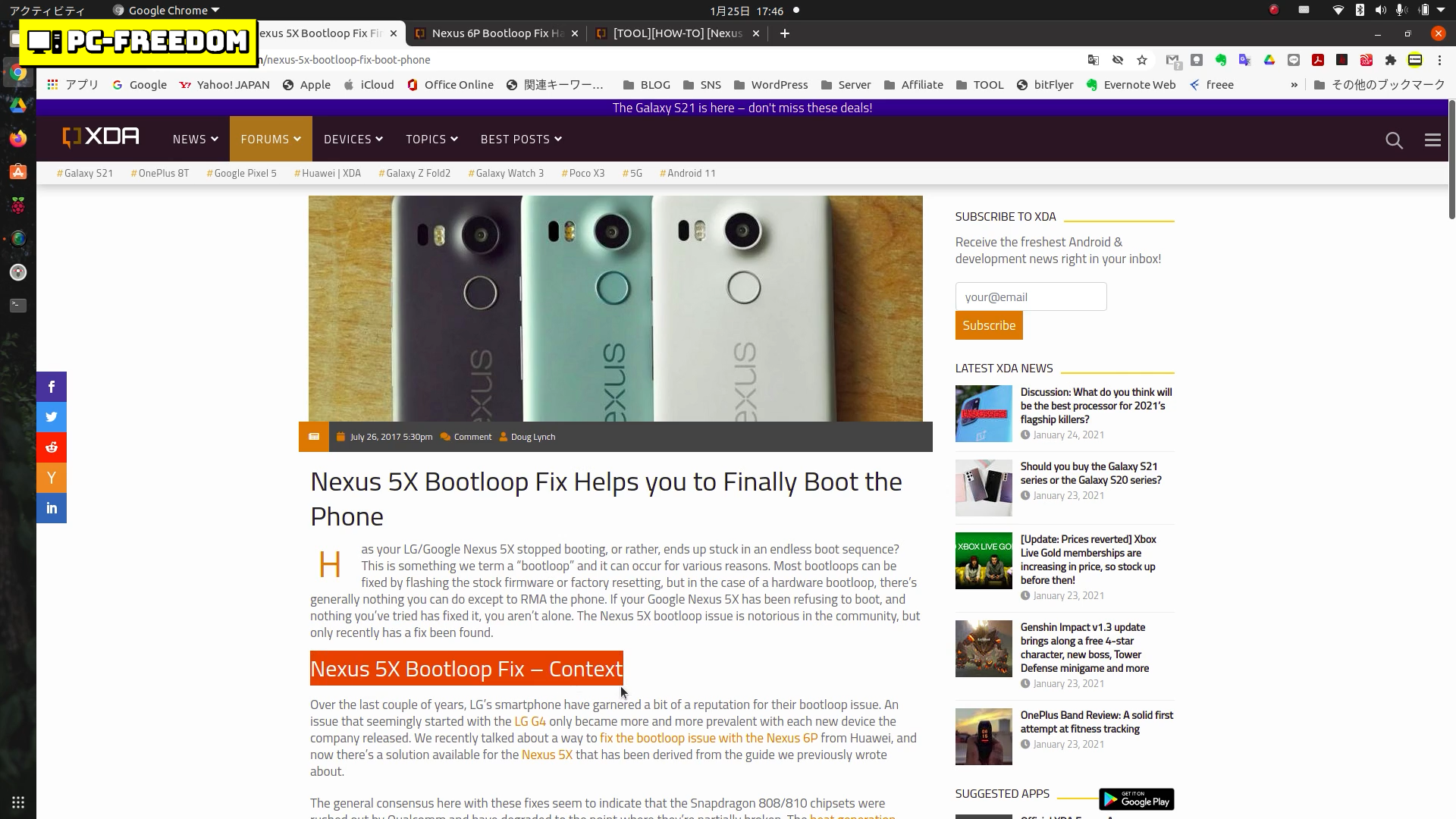The image size is (1456, 819).
Task: Click the your@email input field
Action: (x=1031, y=297)
